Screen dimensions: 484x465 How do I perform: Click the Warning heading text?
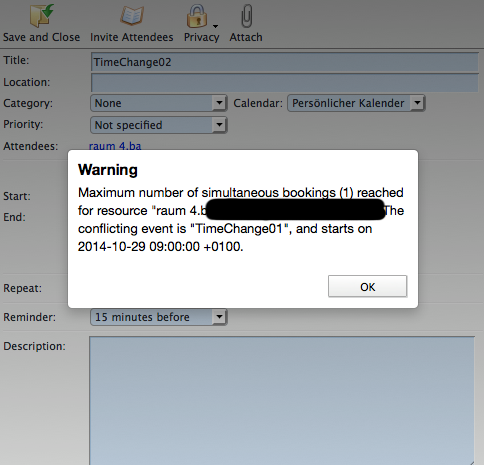tap(108, 170)
